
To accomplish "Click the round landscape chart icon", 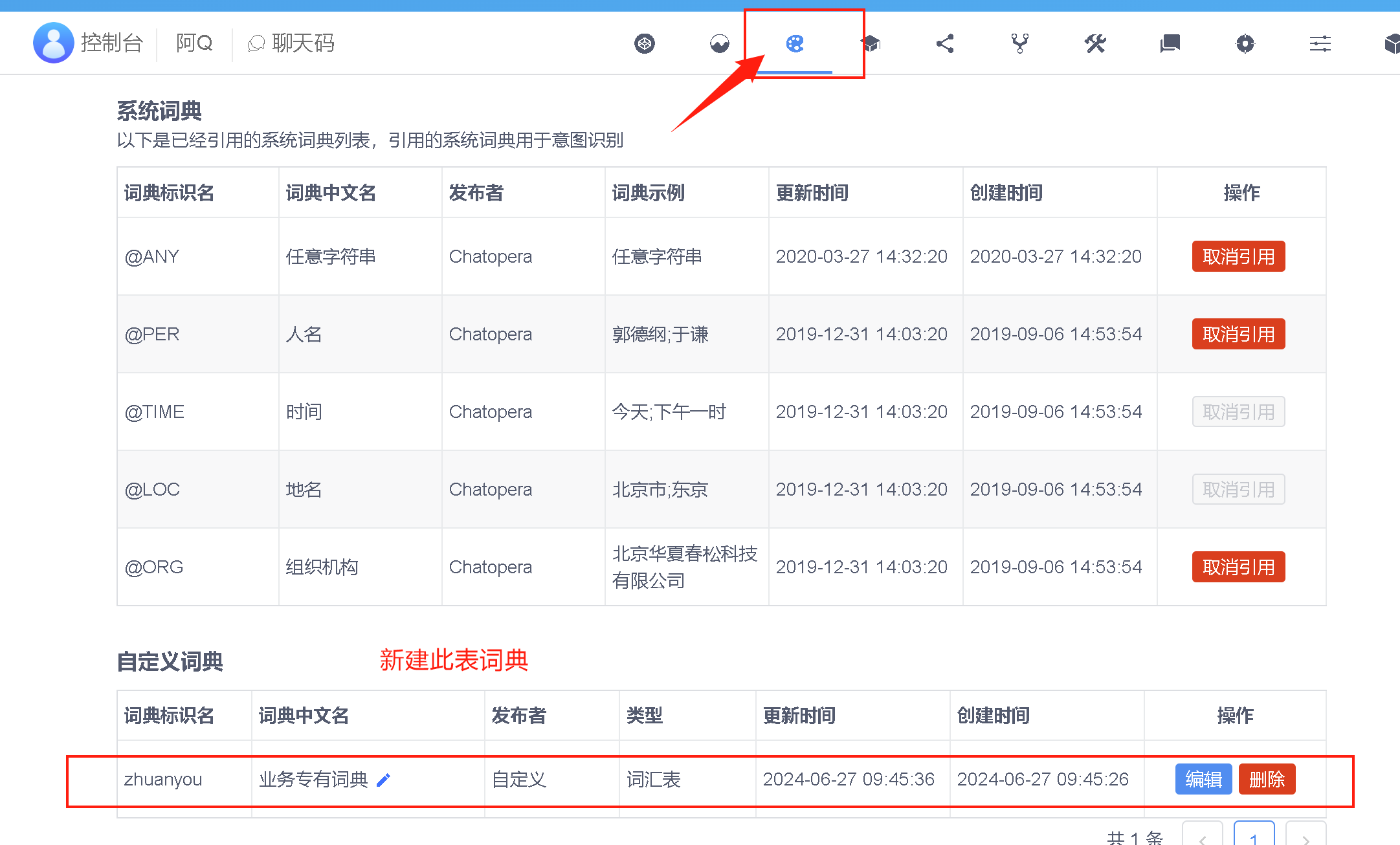I will pos(720,43).
